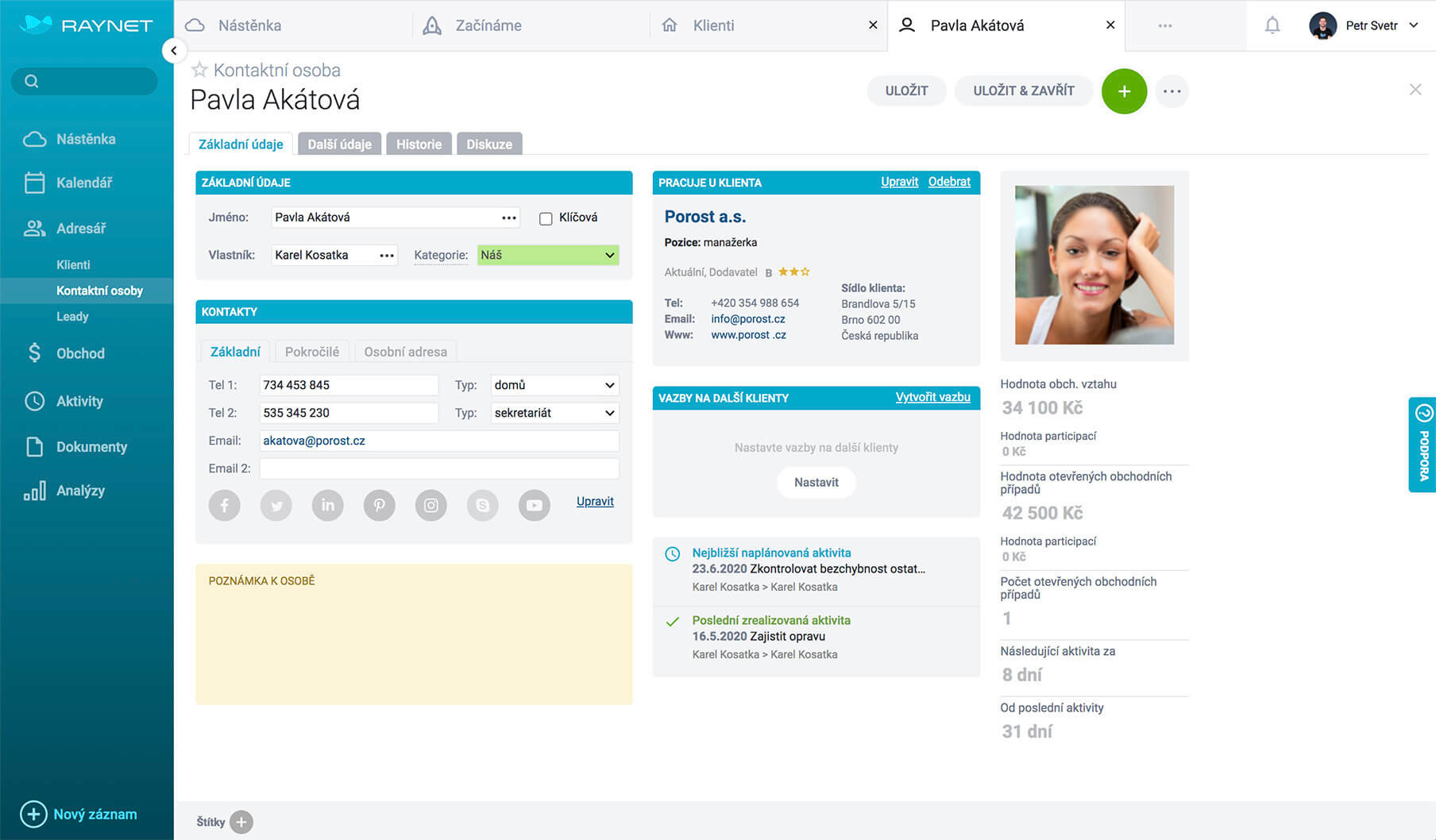Click the notifications bell icon
This screenshot has width=1436, height=840.
pyautogui.click(x=1272, y=25)
